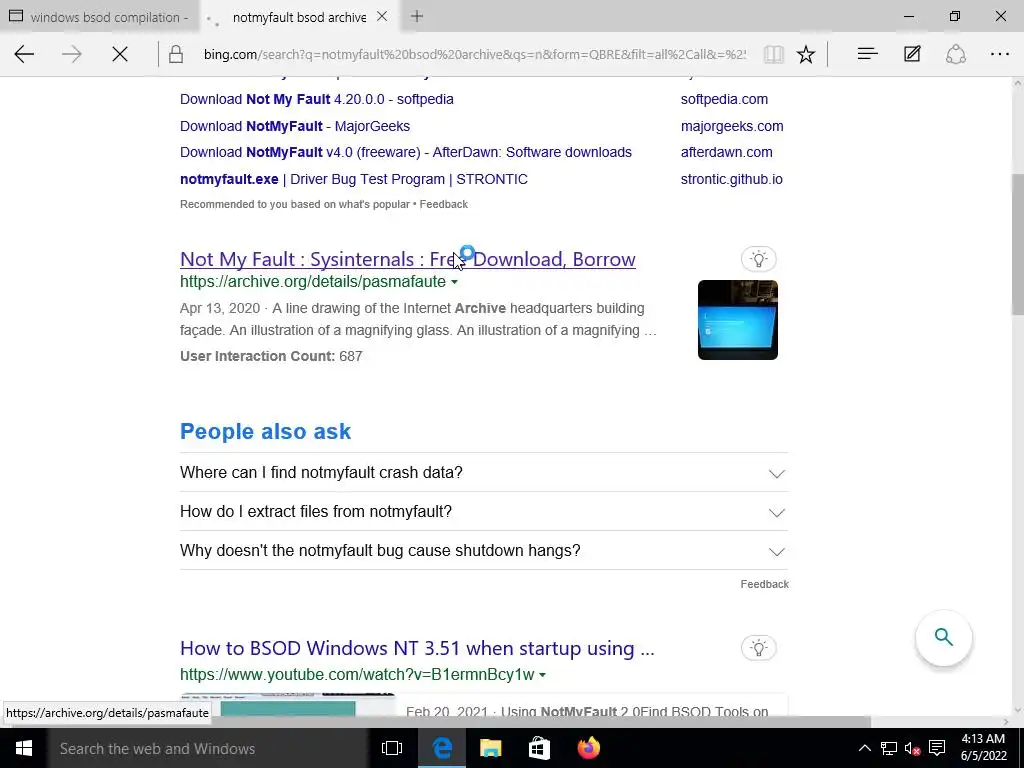1024x768 pixels.
Task: Click the strontic.github.io domain link
Action: [731, 179]
